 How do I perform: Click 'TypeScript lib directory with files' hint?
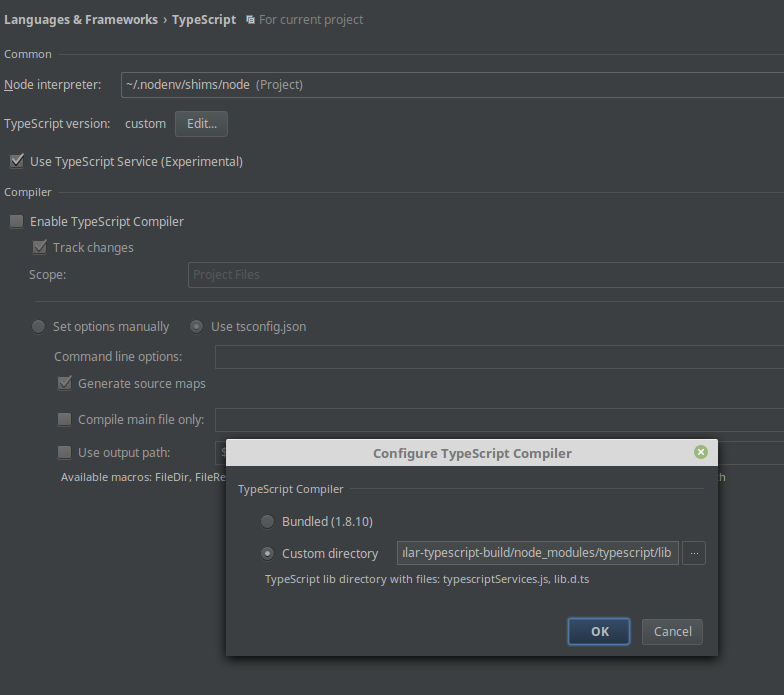click(427, 579)
